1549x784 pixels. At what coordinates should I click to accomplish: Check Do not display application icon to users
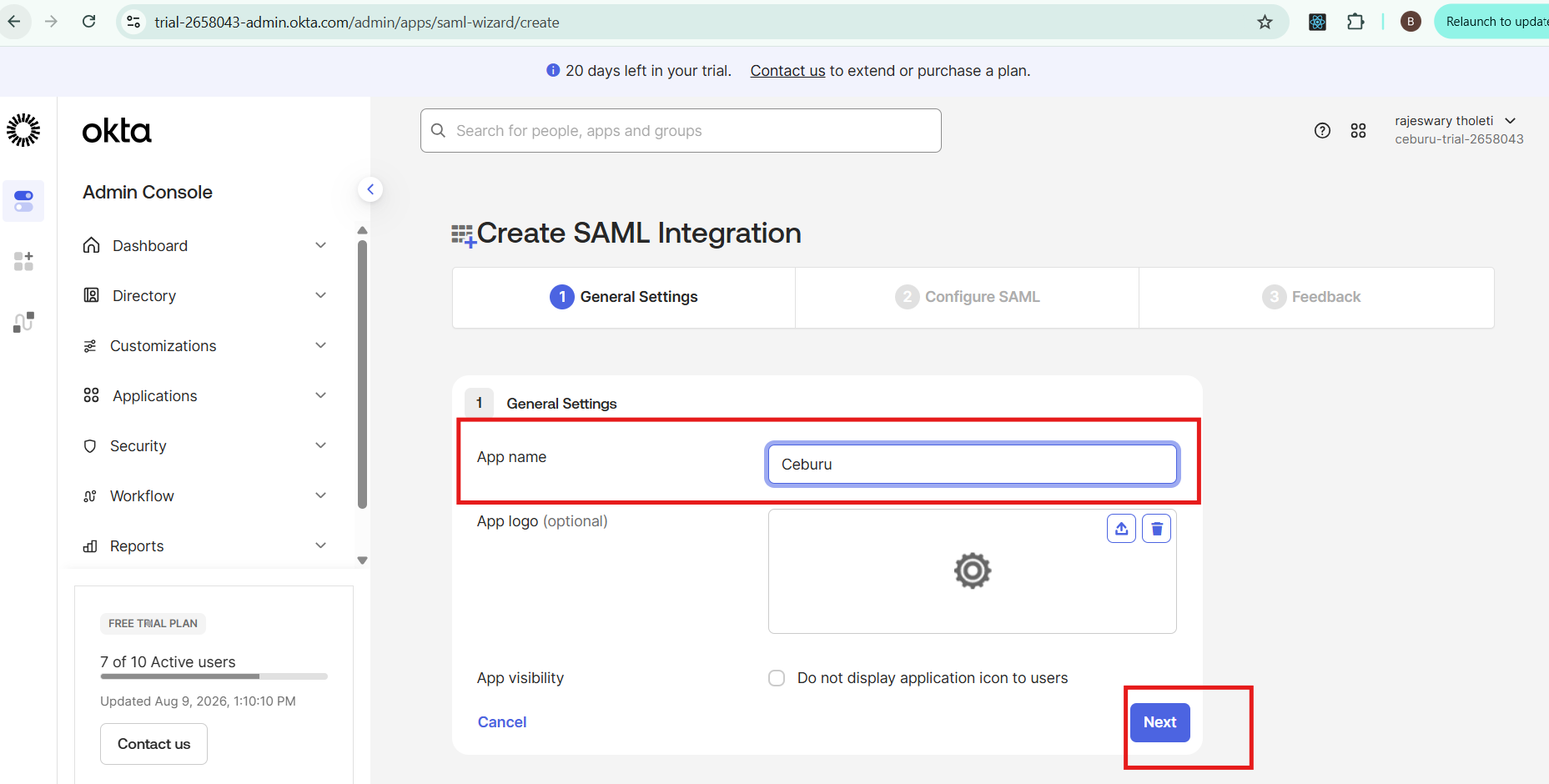777,678
